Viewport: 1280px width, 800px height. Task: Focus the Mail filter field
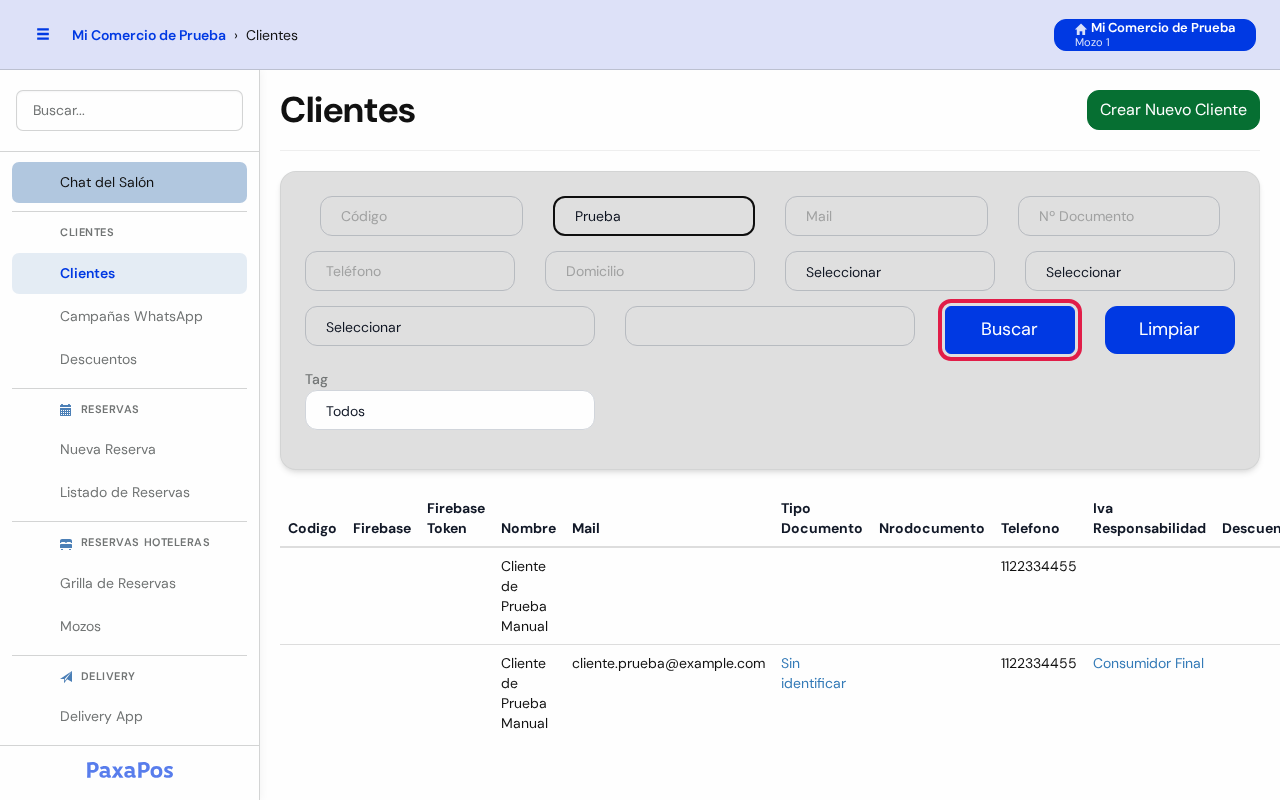tap(886, 216)
